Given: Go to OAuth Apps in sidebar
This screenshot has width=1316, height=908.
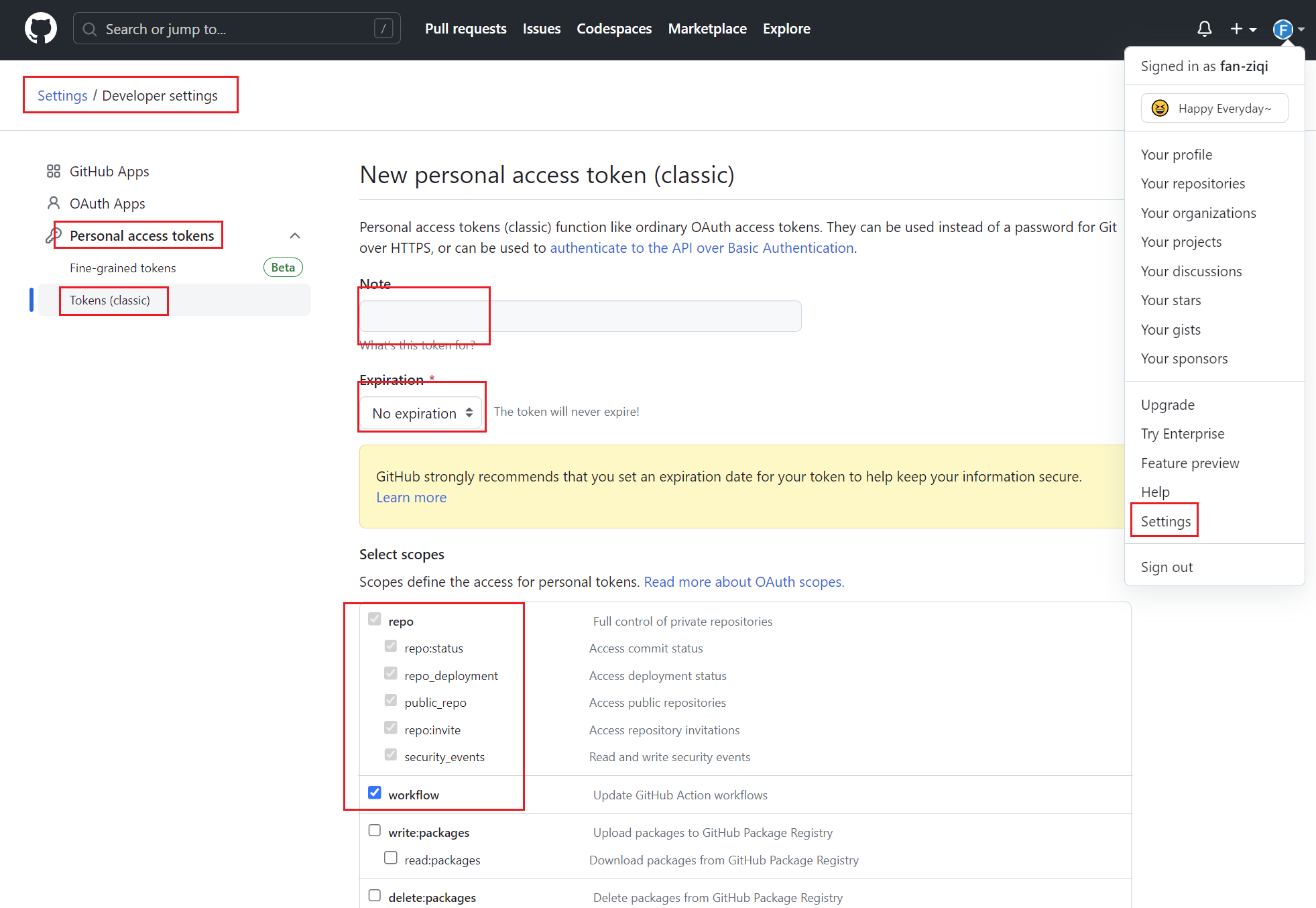Looking at the screenshot, I should 107,204.
